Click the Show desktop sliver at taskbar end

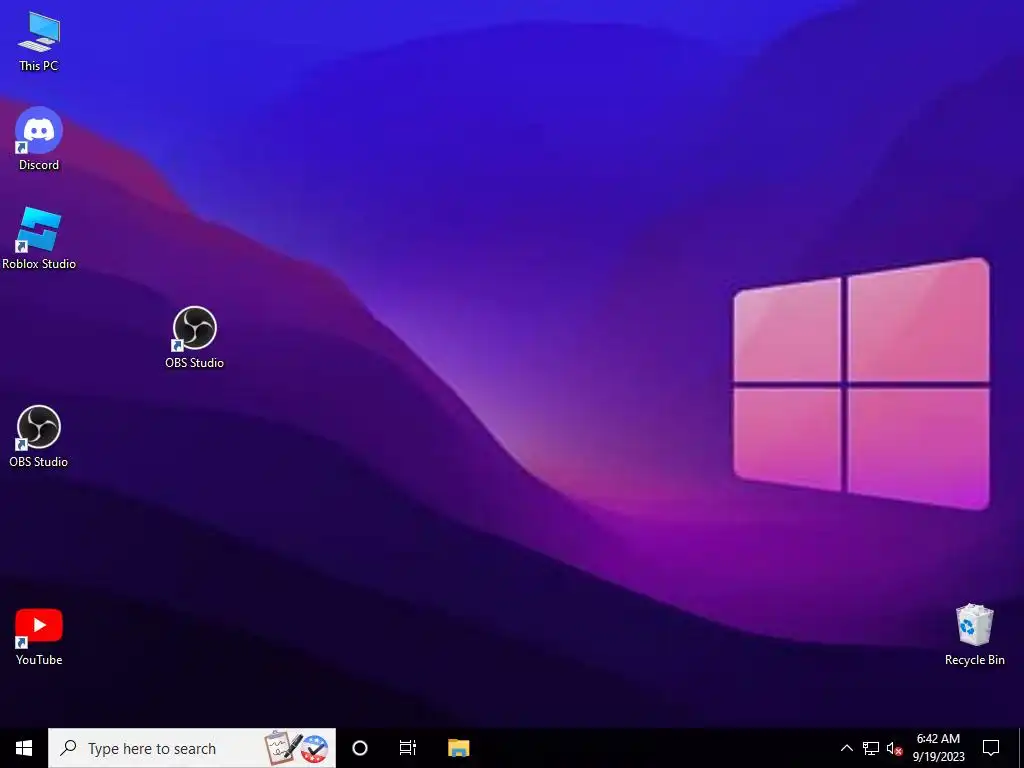pos(1021,748)
